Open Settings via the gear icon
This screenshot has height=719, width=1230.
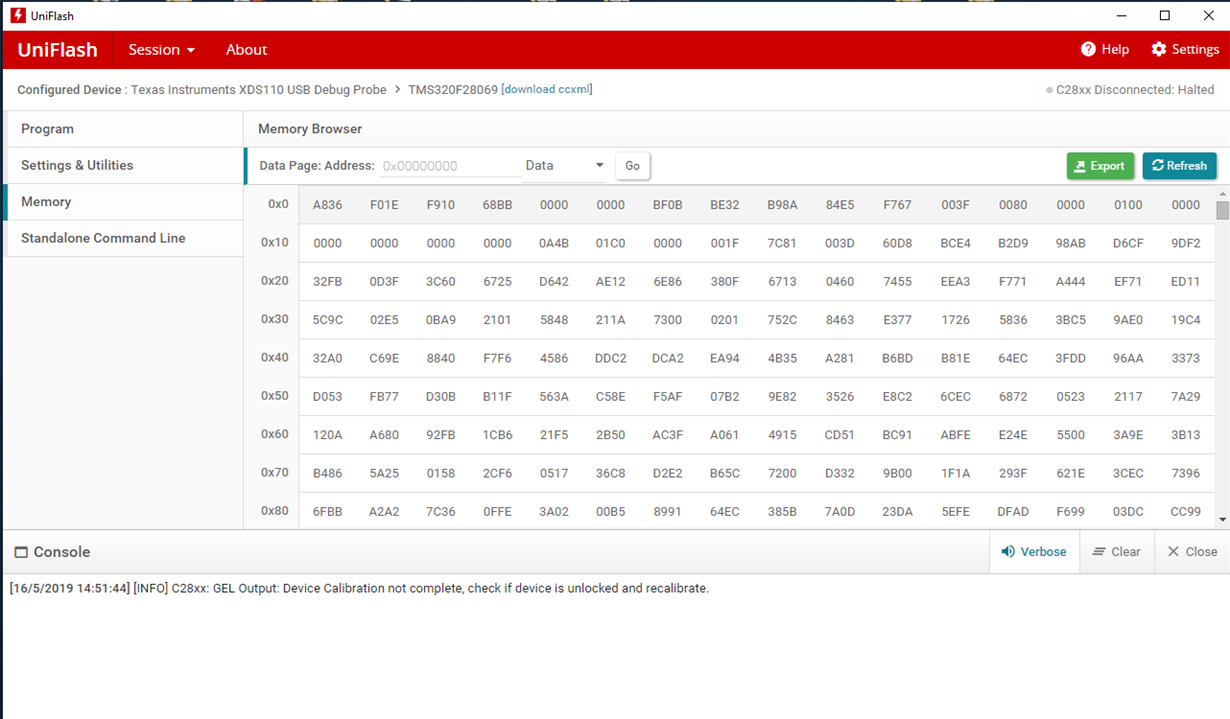click(x=1159, y=49)
